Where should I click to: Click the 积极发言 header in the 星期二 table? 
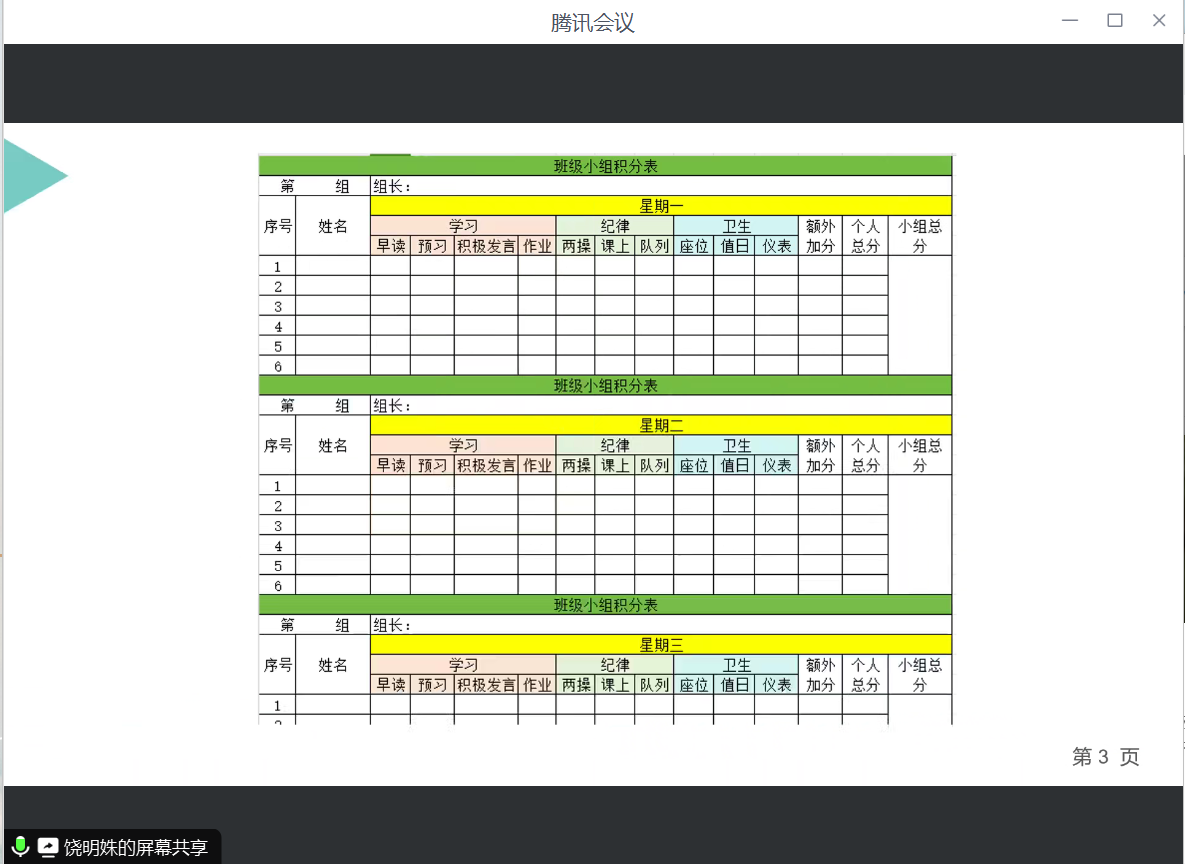[484, 465]
